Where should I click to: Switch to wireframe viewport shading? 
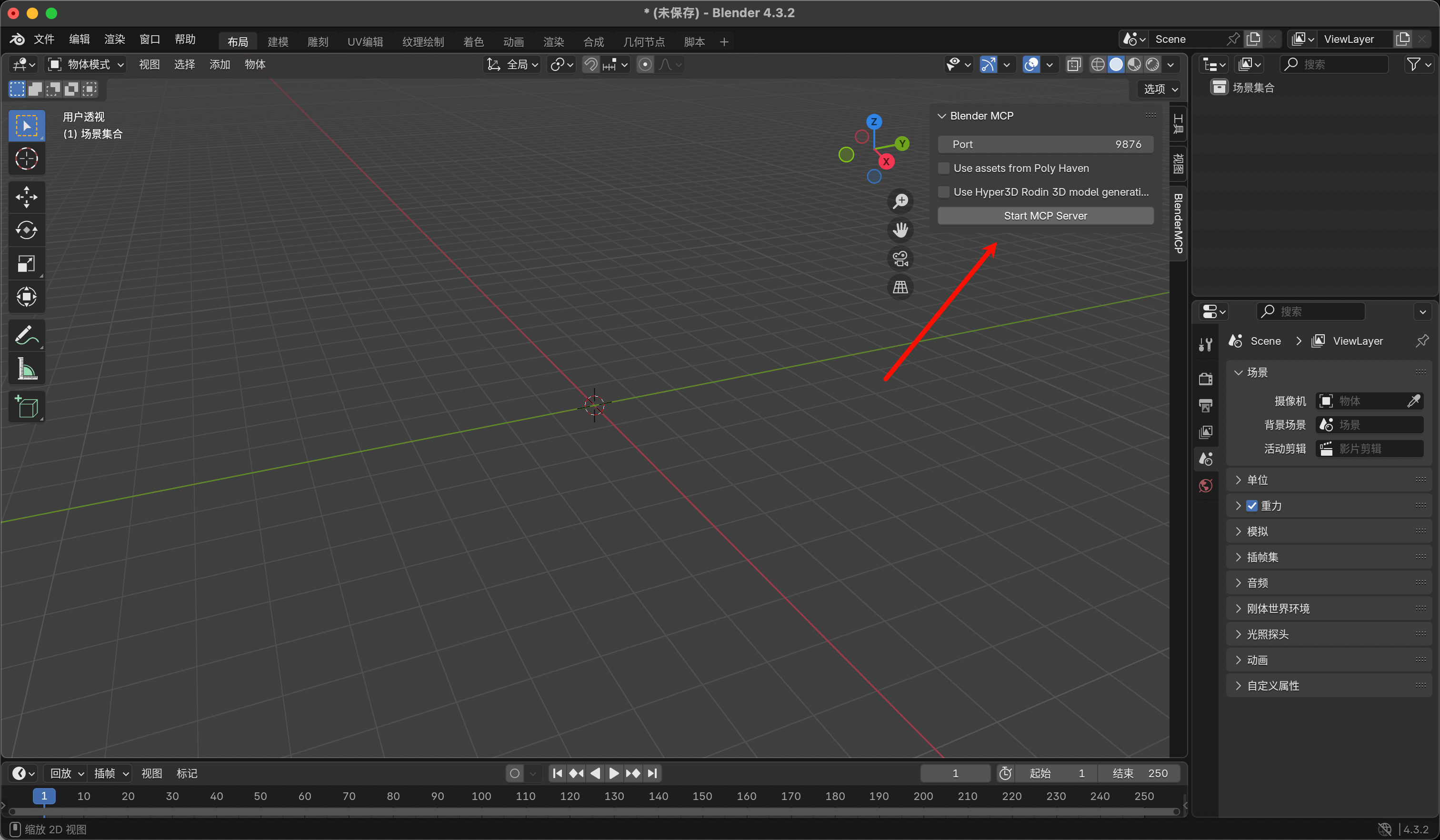coord(1098,65)
